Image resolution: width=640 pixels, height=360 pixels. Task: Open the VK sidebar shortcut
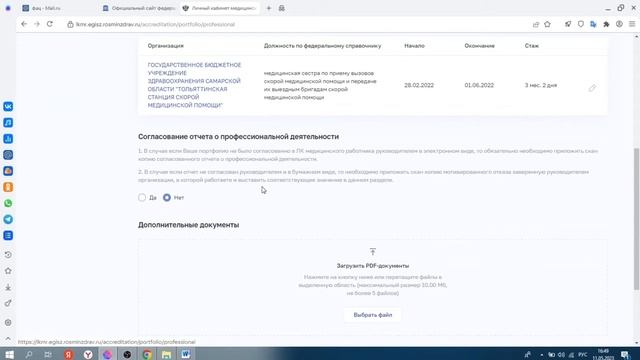8,107
